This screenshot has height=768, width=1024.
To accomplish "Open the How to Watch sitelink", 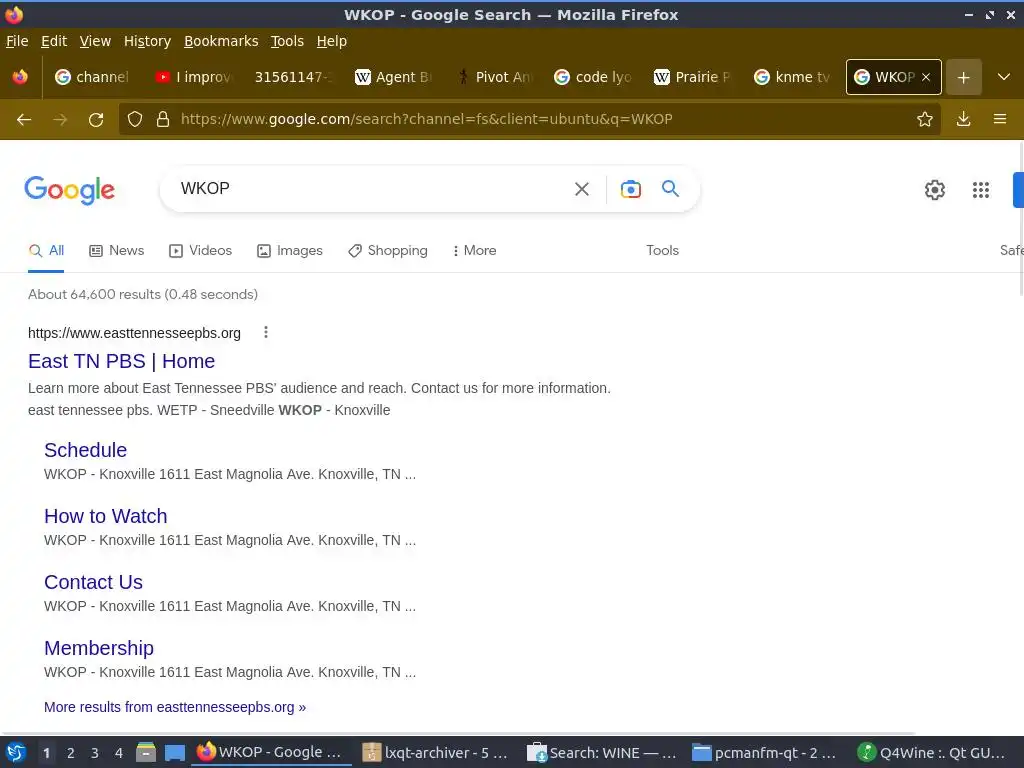I will click(x=106, y=516).
